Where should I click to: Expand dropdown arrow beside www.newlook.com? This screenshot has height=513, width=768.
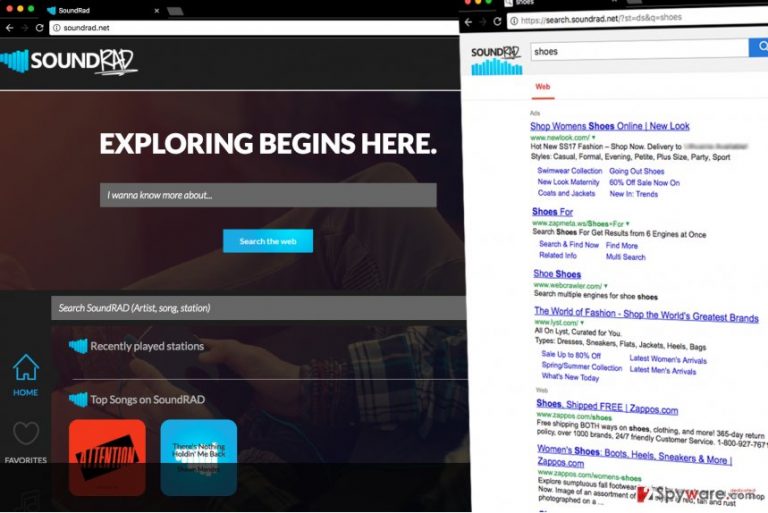[x=593, y=138]
